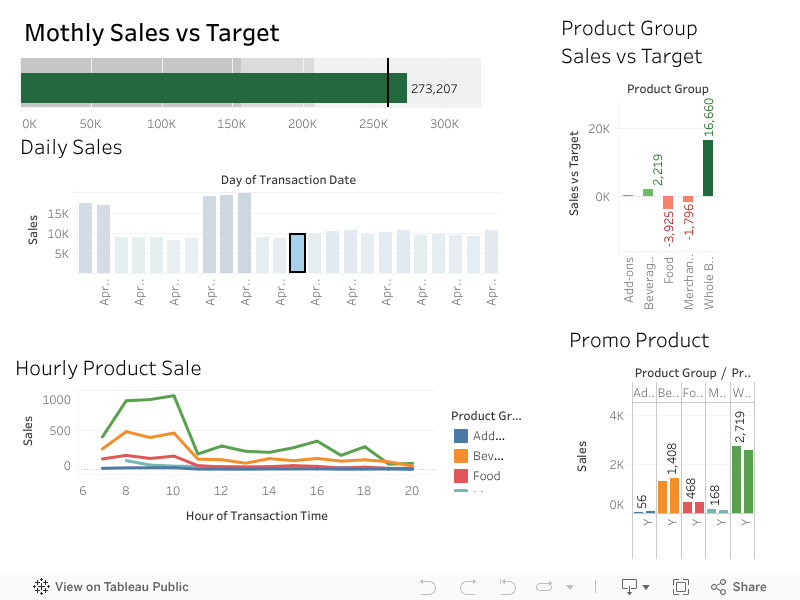Image resolution: width=800 pixels, height=600 pixels.
Task: Click the outlined highlighted bar in Daily Sales
Action: tap(297, 253)
